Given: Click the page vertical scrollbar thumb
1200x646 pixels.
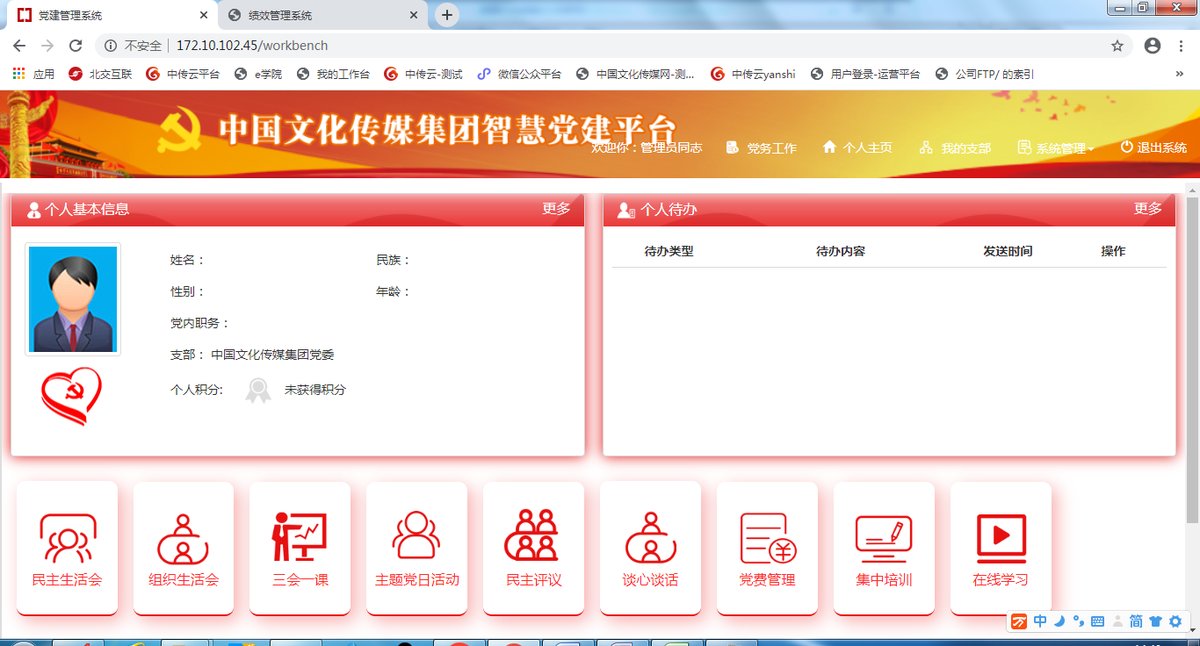Looking at the screenshot, I should 1191,360.
